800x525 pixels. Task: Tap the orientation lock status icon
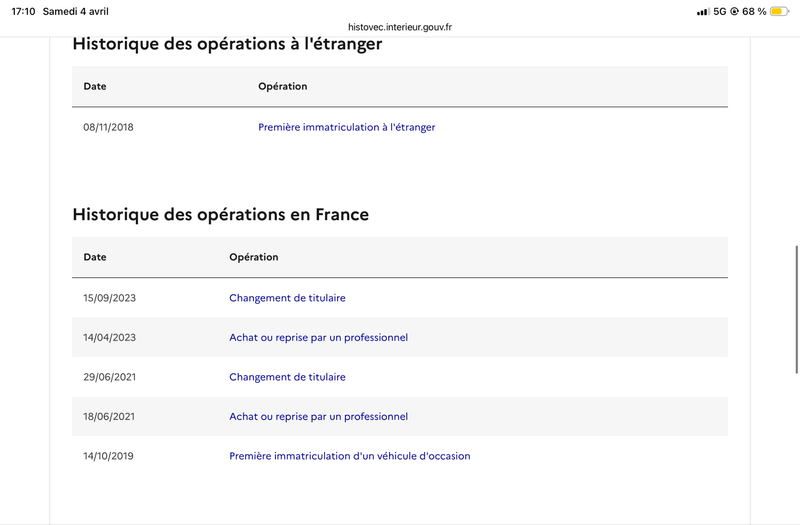click(x=734, y=11)
